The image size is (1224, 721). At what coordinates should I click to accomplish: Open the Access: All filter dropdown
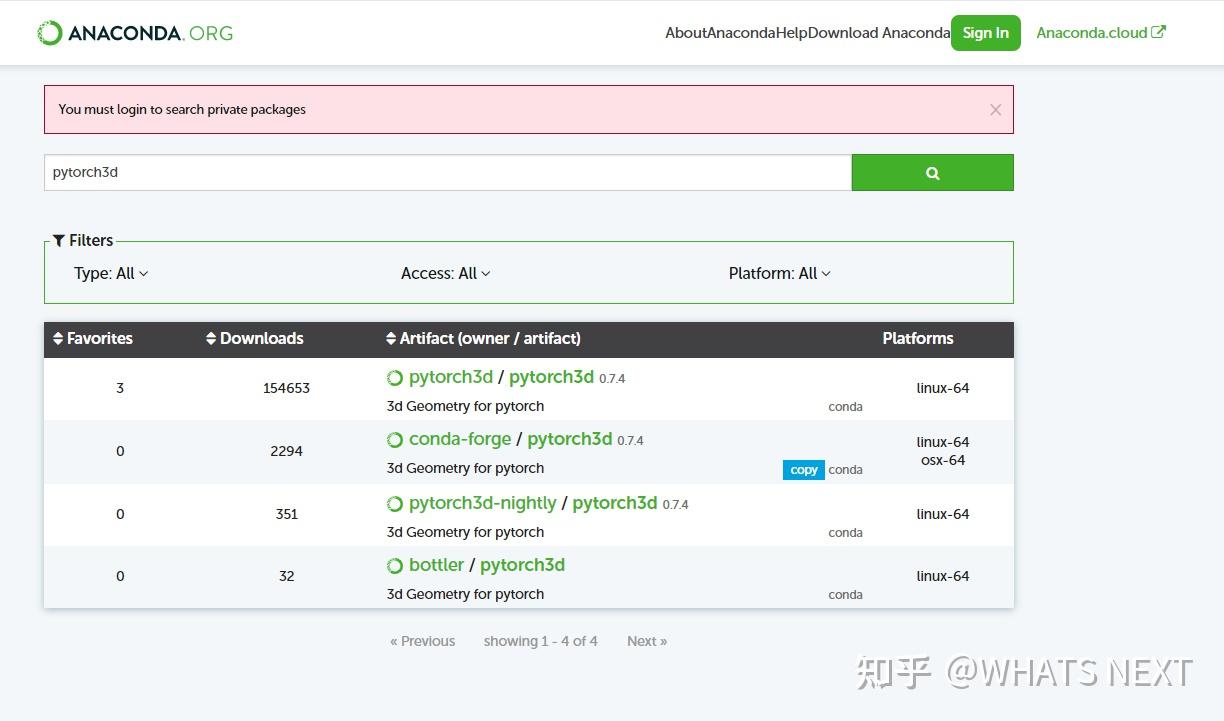445,273
